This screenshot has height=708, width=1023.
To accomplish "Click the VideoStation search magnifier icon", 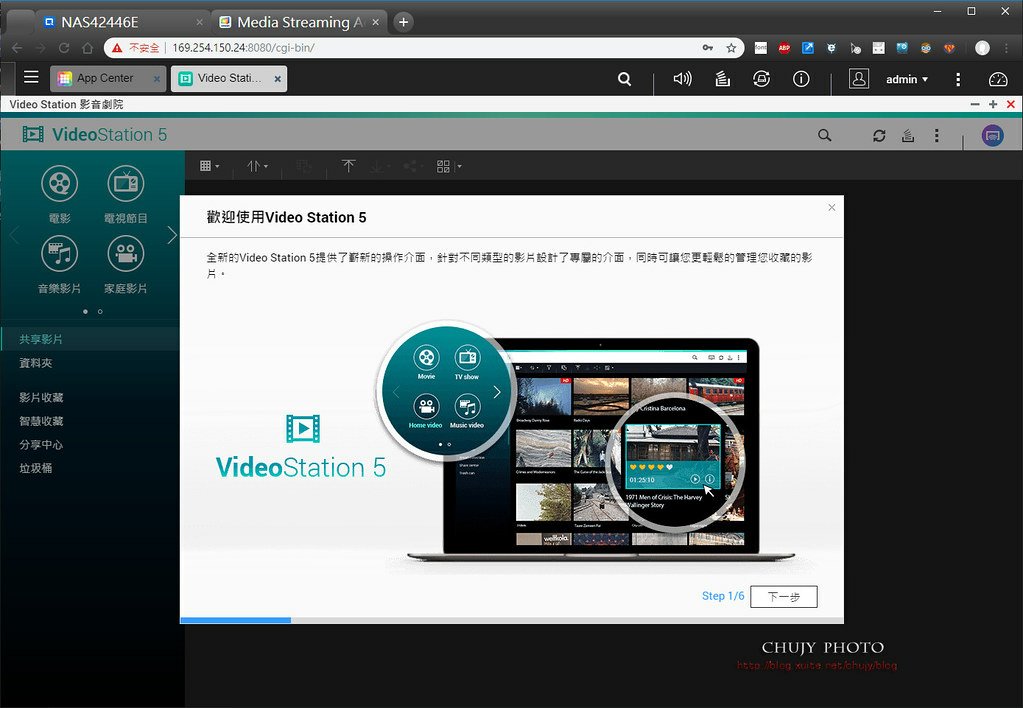I will [x=825, y=135].
